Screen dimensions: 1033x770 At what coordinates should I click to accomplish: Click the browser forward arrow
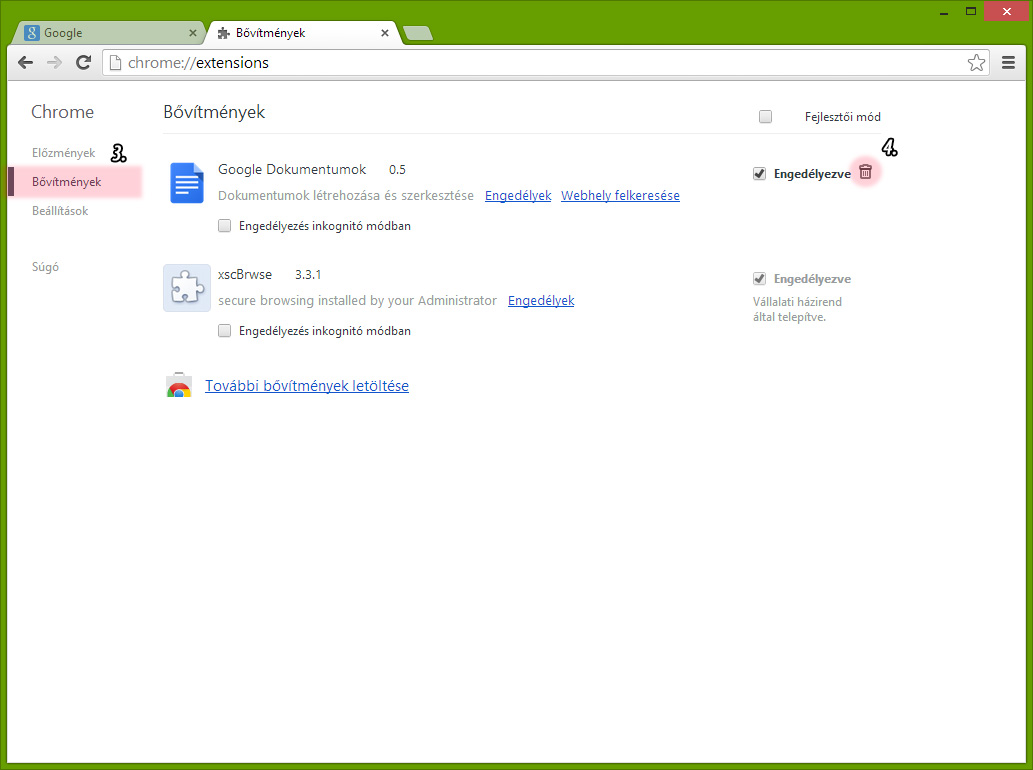(x=55, y=63)
